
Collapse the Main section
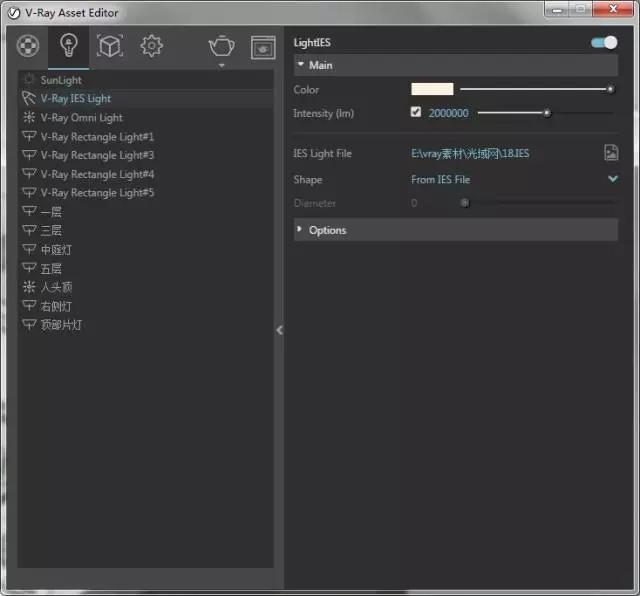coord(456,65)
